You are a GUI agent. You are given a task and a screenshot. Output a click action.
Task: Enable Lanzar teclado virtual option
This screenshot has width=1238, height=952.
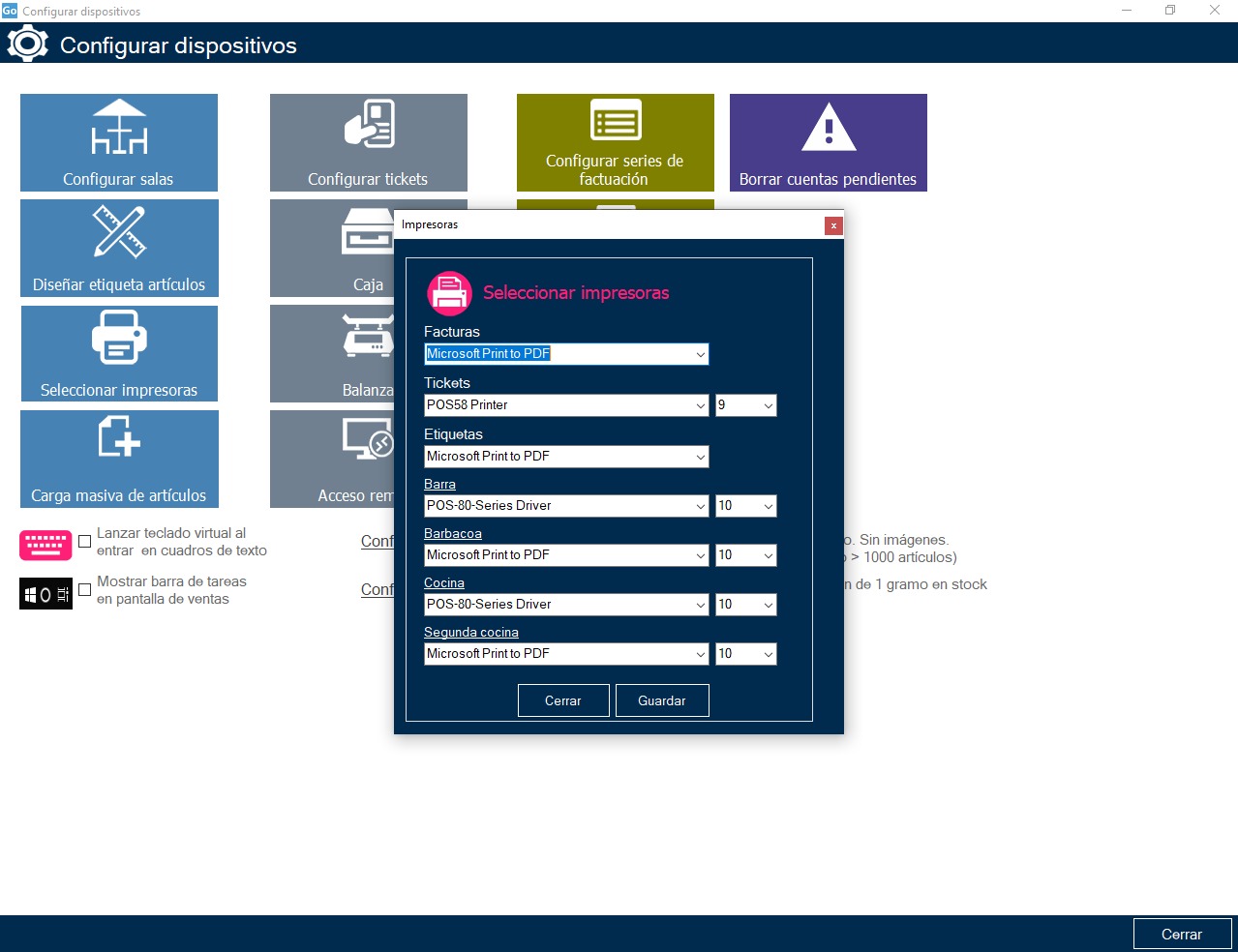click(x=84, y=542)
